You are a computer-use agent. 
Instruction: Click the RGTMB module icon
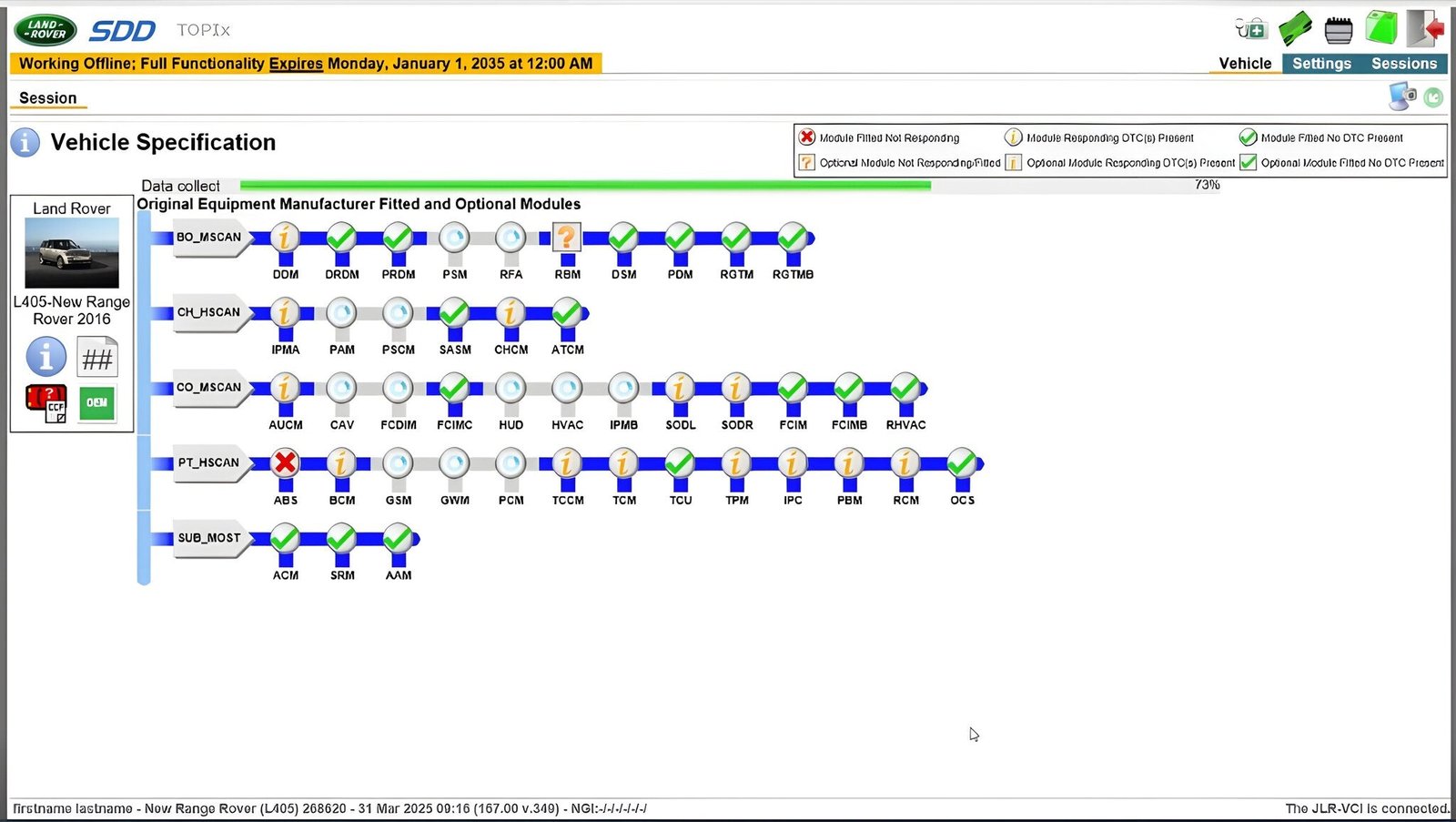point(793,238)
